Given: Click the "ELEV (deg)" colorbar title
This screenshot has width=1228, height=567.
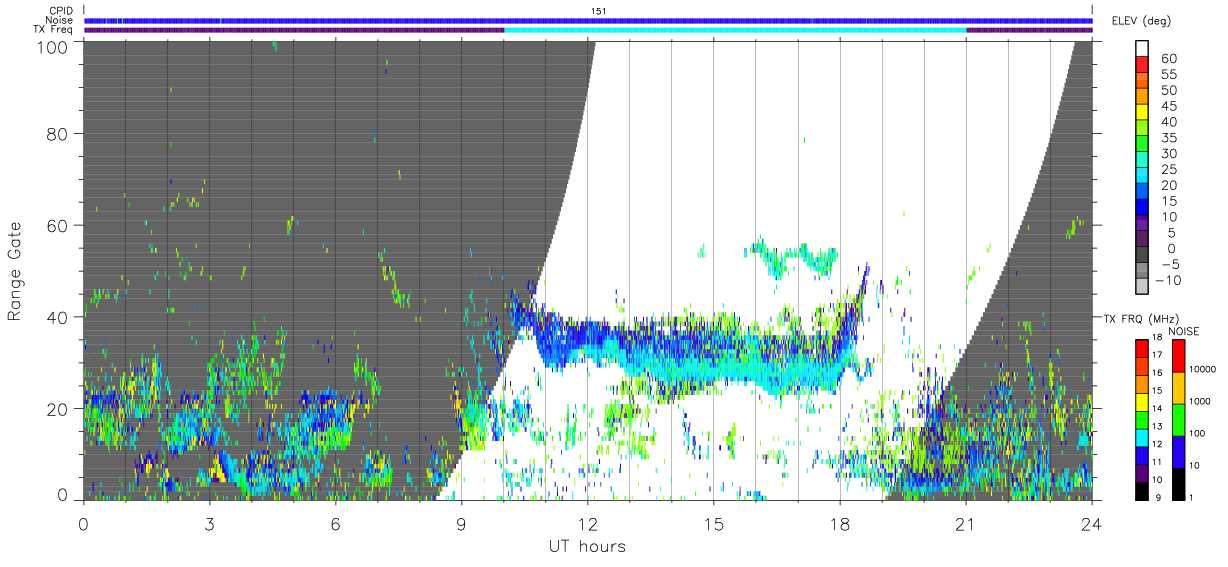Looking at the screenshot, I should point(1141,21).
